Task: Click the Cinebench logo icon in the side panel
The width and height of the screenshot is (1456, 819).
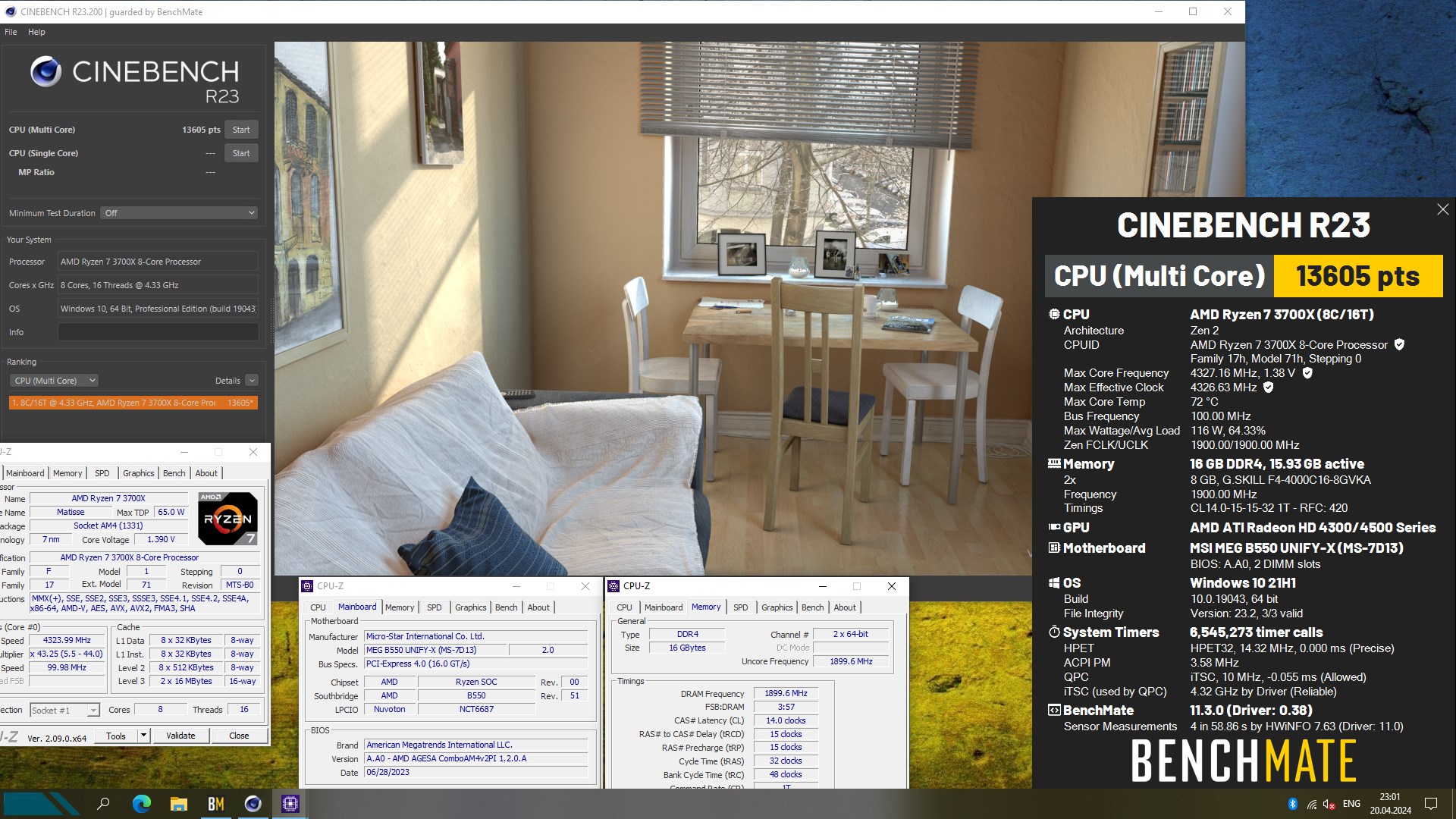Action: (x=46, y=72)
